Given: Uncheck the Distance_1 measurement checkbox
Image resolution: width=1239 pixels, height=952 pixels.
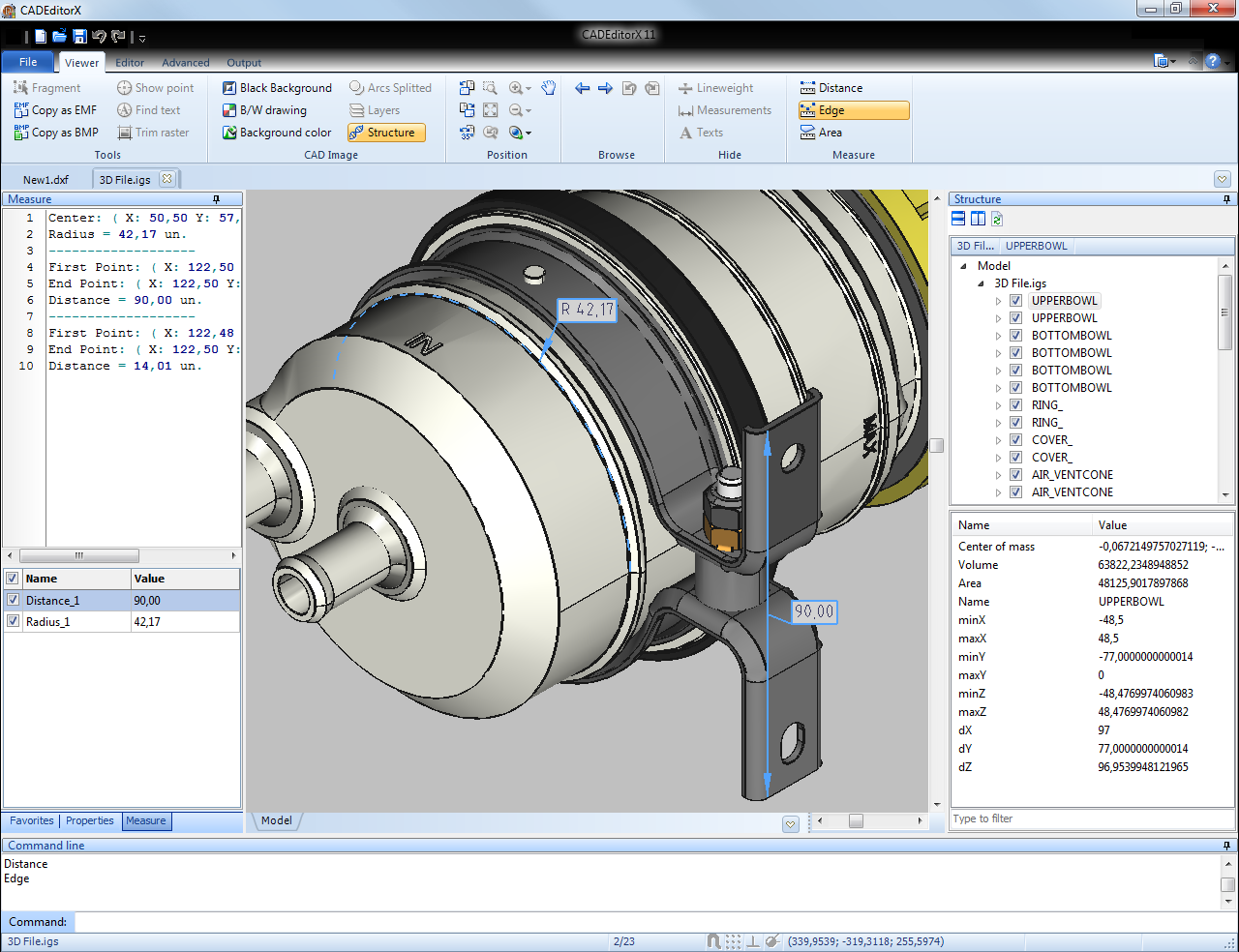Looking at the screenshot, I should pos(13,600).
